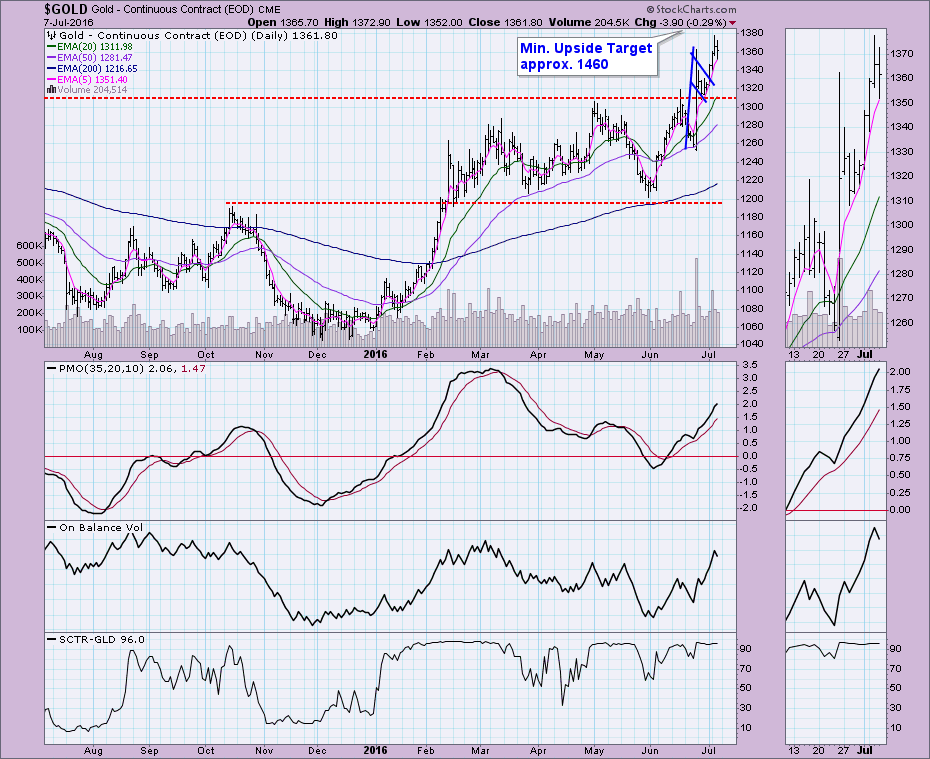Click the On Balance Vol panel label
The height and width of the screenshot is (759, 930).
pos(91,528)
